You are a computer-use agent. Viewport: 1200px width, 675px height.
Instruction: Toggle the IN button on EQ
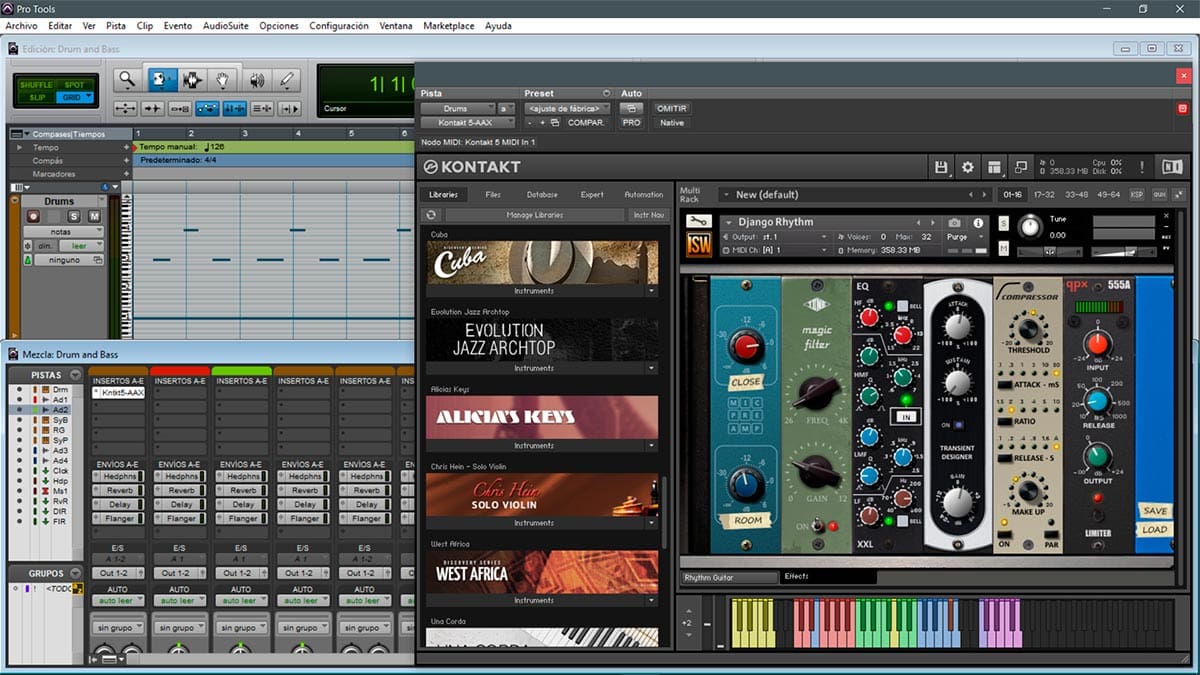click(906, 417)
